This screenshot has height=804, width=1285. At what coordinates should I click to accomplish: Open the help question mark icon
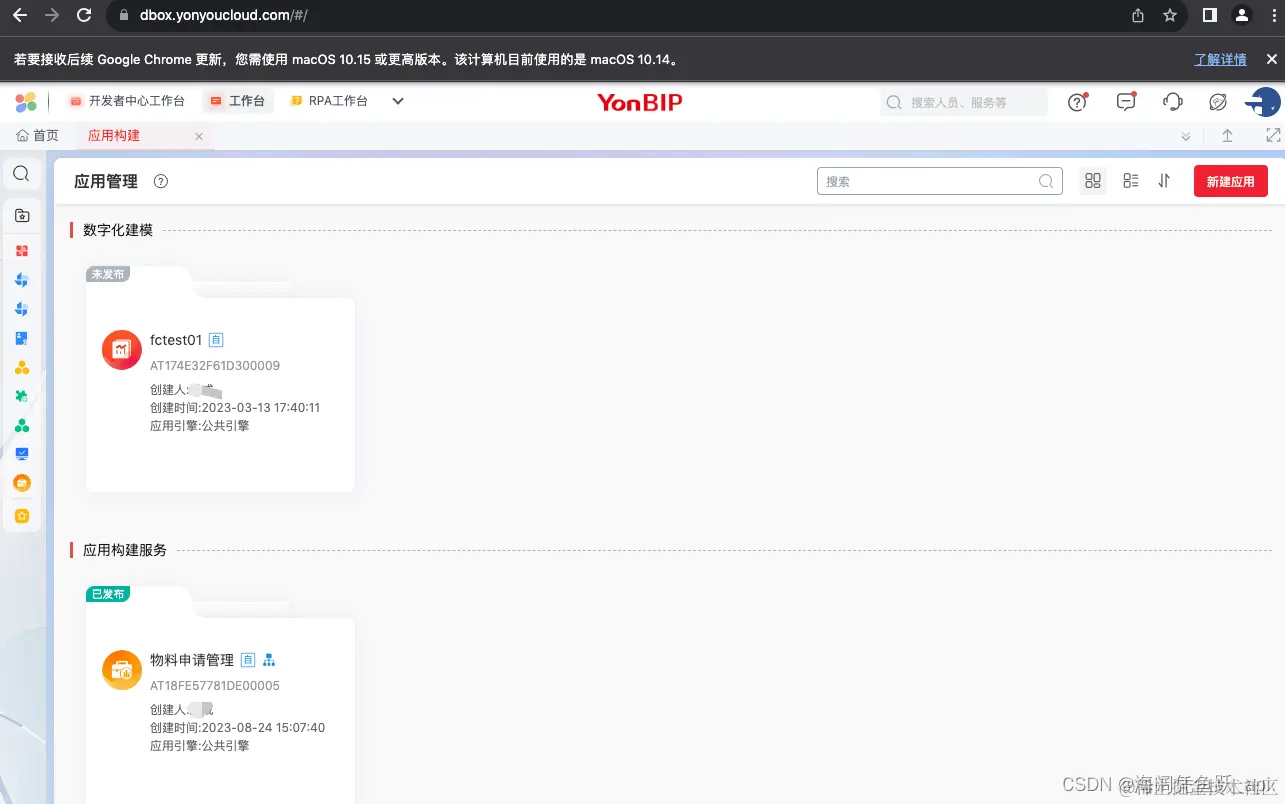(1077, 101)
